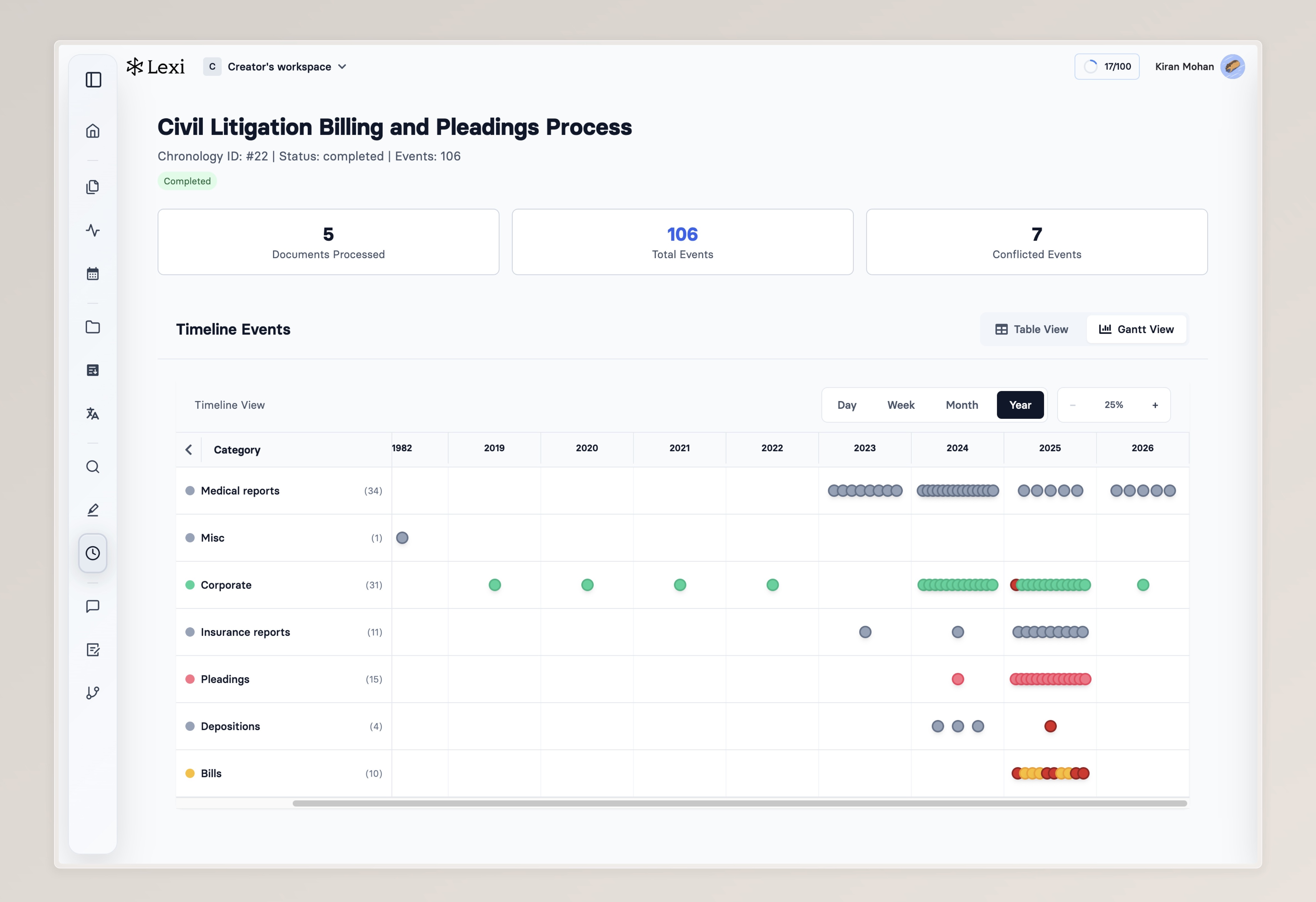Screen dimensions: 1316x902
Task: Collapse the Category column chevron
Action: pyautogui.click(x=189, y=450)
